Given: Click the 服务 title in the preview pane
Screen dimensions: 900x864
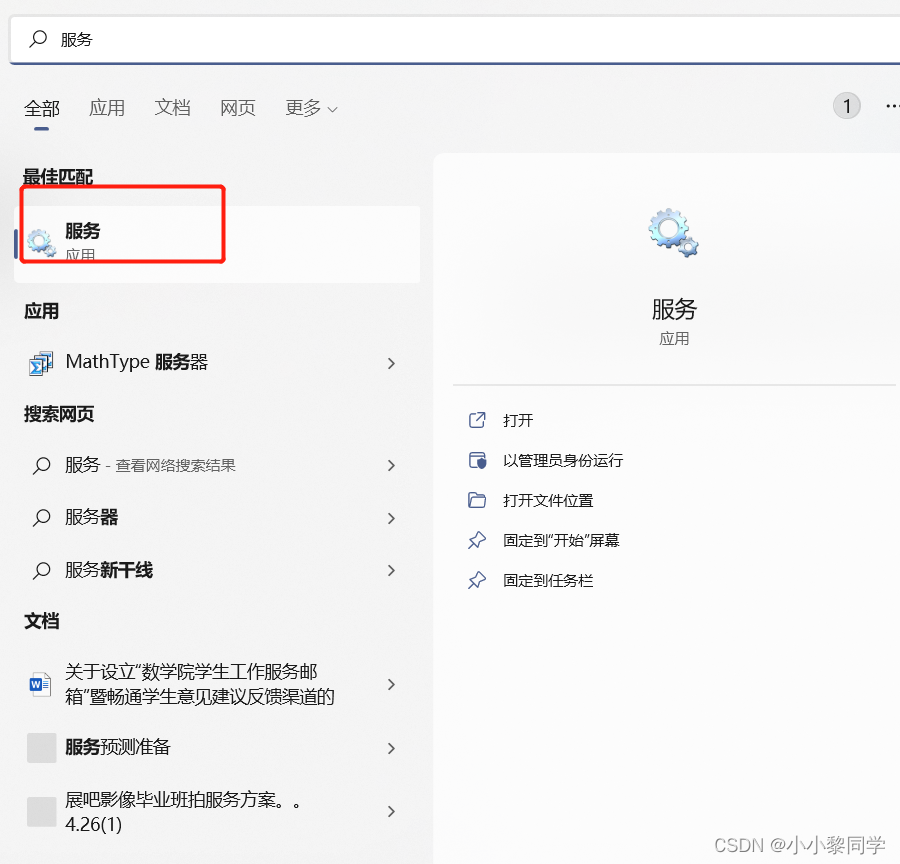Looking at the screenshot, I should click(674, 309).
